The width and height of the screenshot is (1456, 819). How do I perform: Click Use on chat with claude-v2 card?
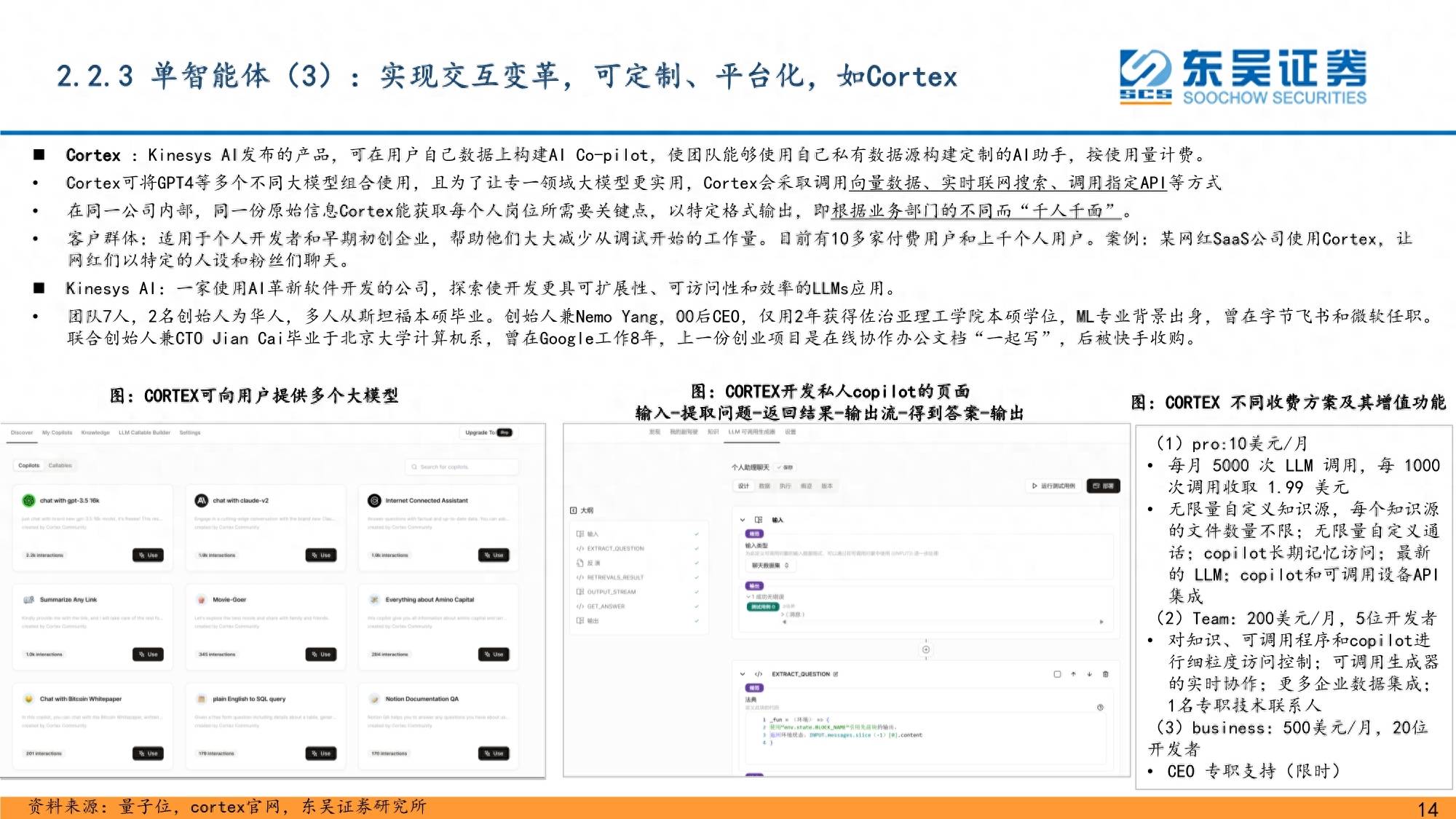point(321,555)
